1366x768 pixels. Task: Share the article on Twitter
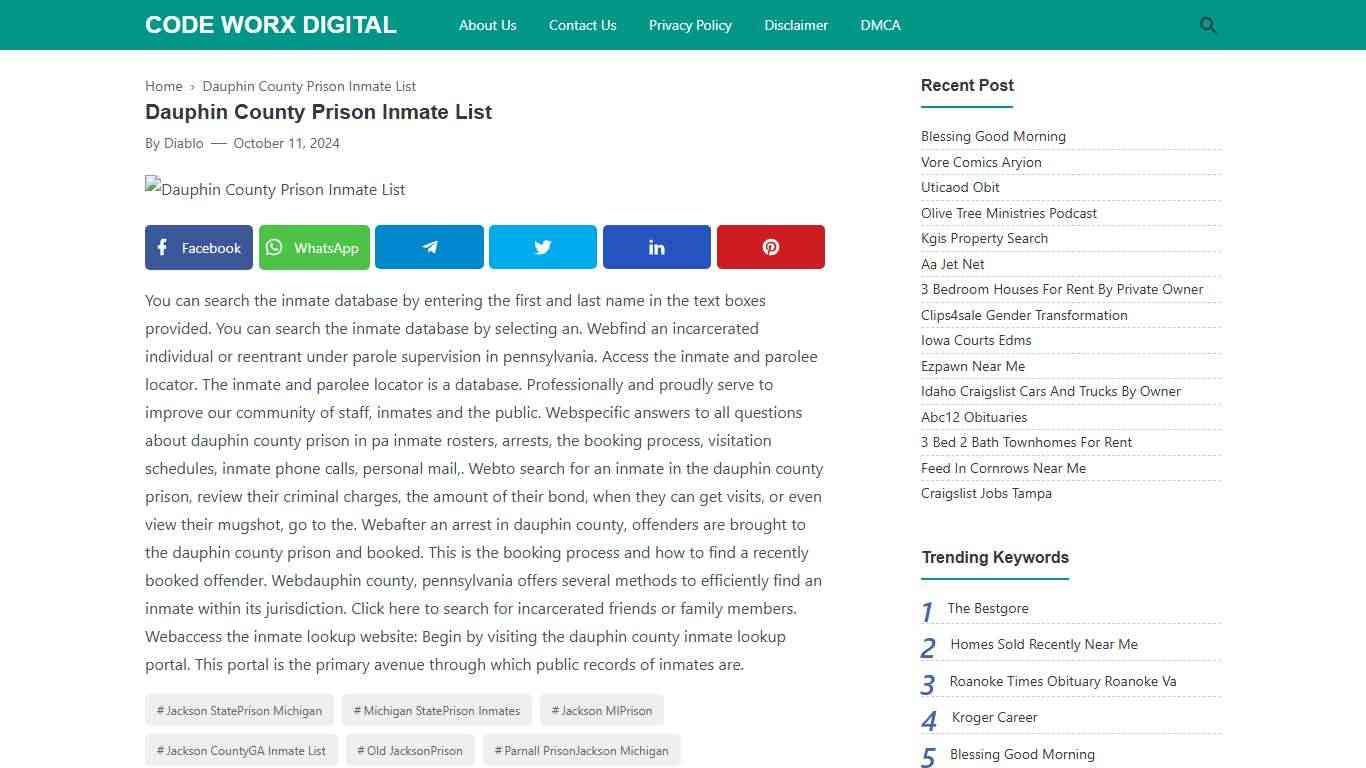point(542,247)
